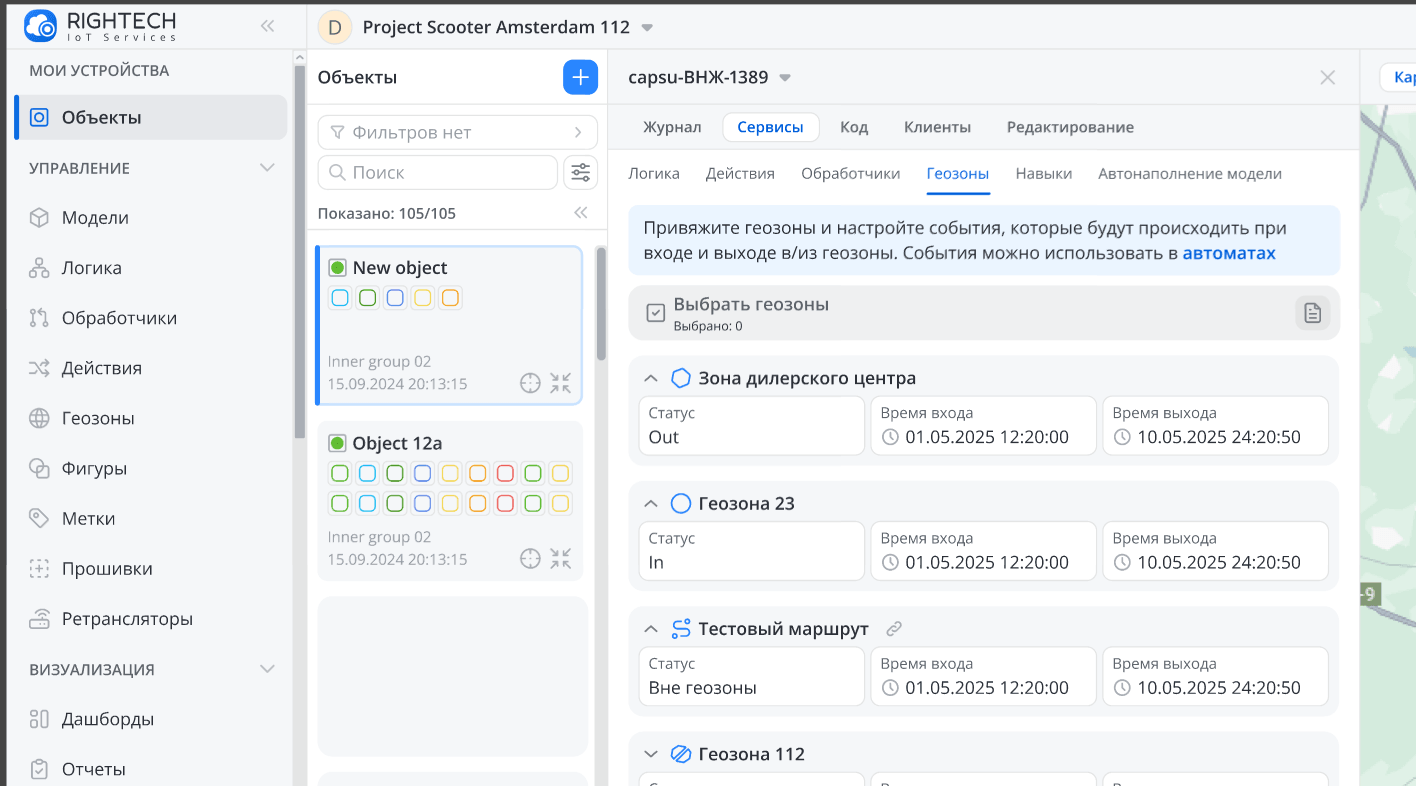This screenshot has width=1416, height=786.
Task: Click green swatch in New object card
Action: [x=367, y=297]
